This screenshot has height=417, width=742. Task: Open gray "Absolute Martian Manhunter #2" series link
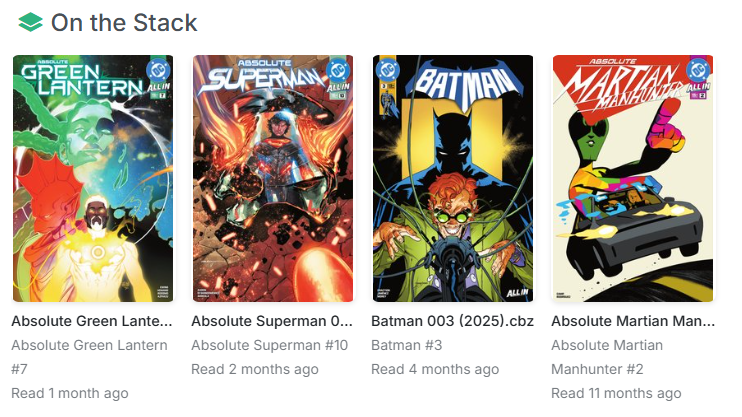606,357
